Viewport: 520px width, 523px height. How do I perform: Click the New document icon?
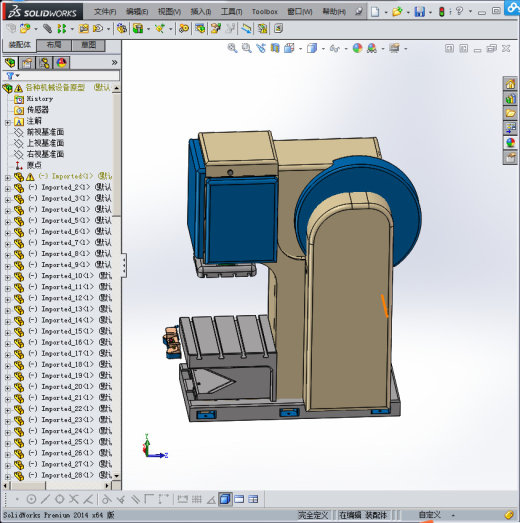pyautogui.click(x=375, y=12)
